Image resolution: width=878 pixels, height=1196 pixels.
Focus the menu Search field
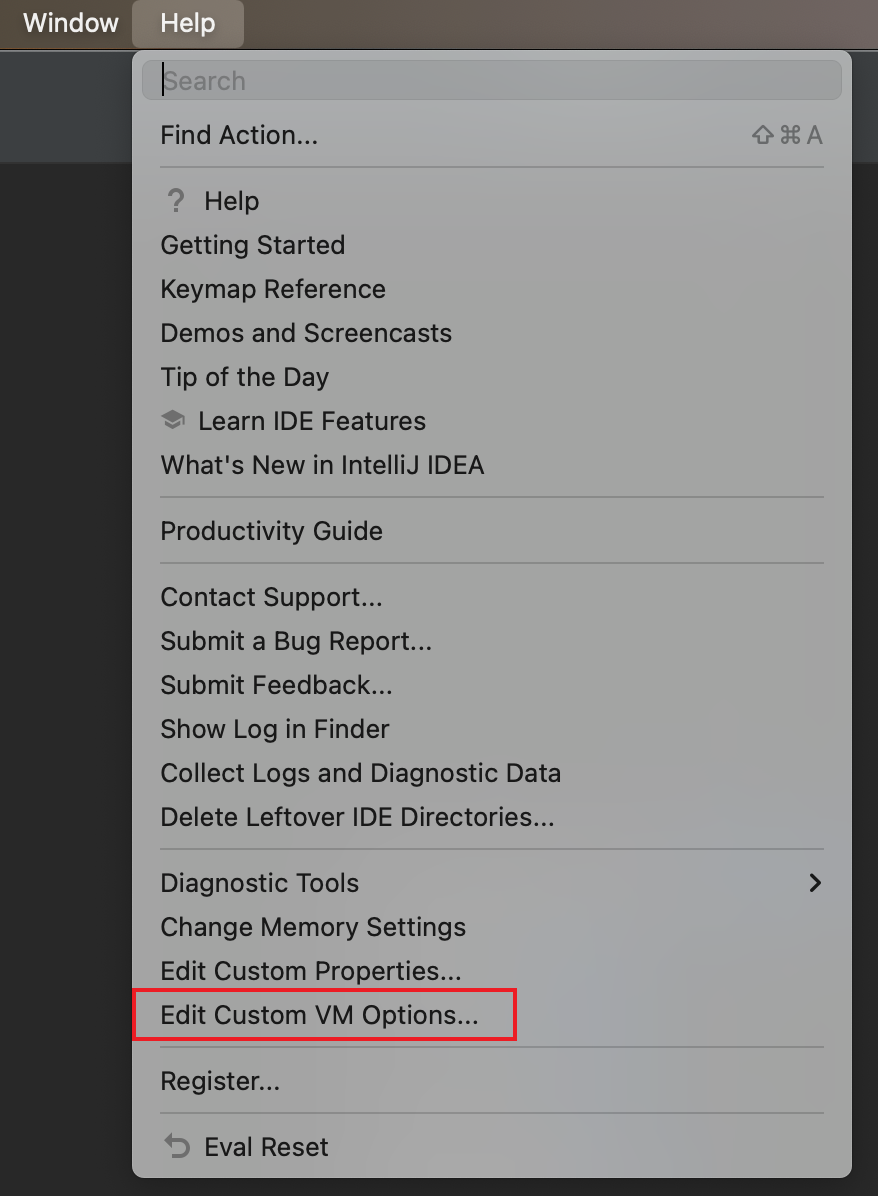coord(492,81)
